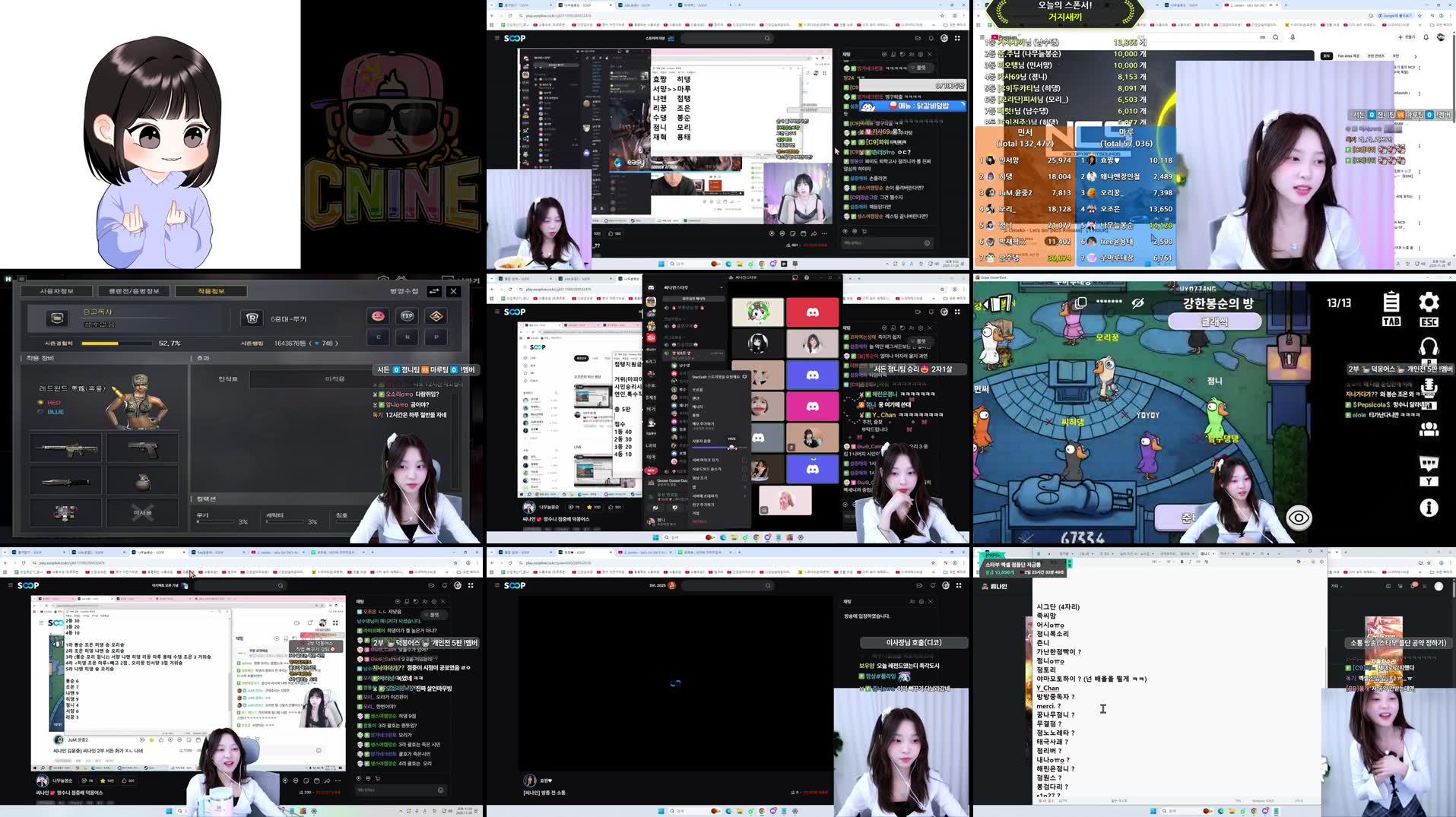The image size is (1456, 817).
Task: Click the chat input field in the SOOP chat panel
Action: click(x=882, y=242)
